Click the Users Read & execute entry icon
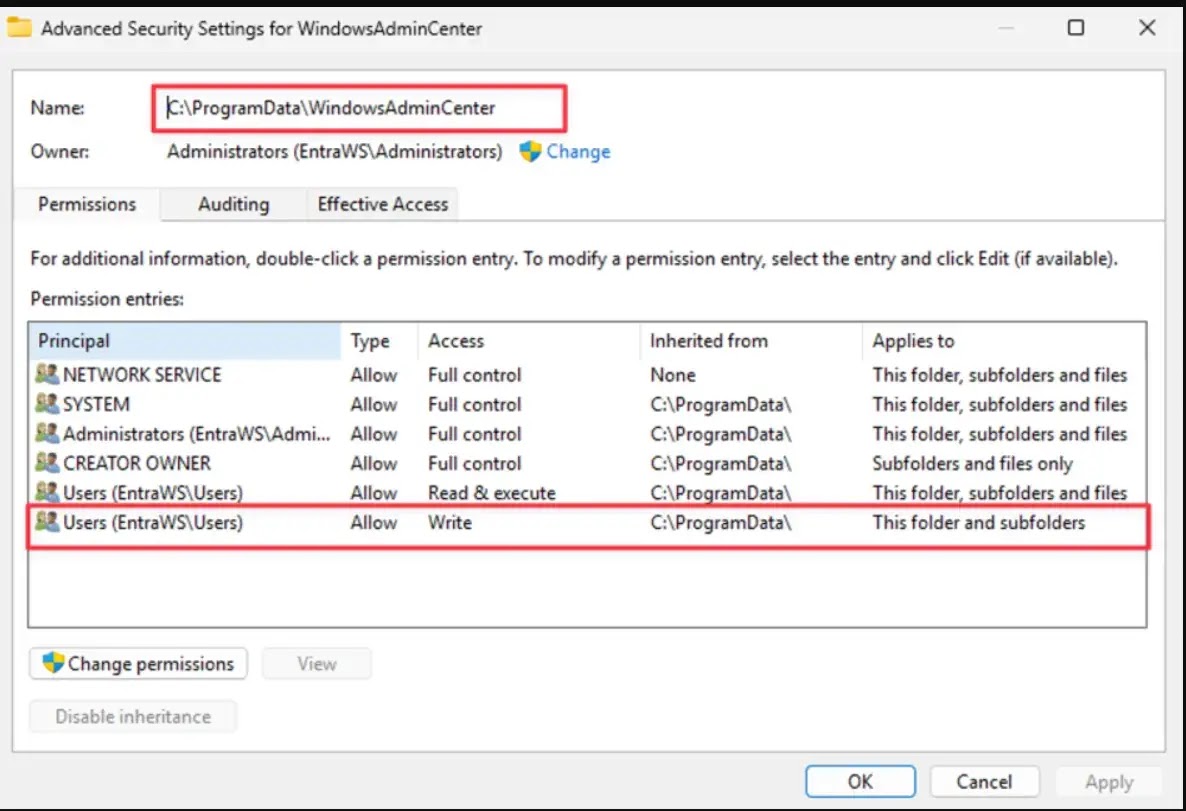1186x811 pixels. point(47,493)
